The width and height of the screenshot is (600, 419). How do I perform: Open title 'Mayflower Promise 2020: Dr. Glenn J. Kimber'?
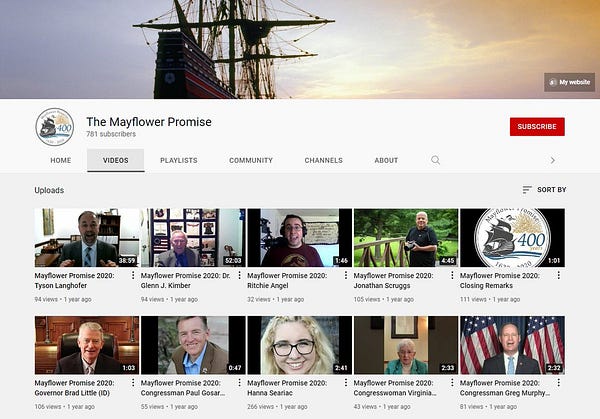coord(186,280)
